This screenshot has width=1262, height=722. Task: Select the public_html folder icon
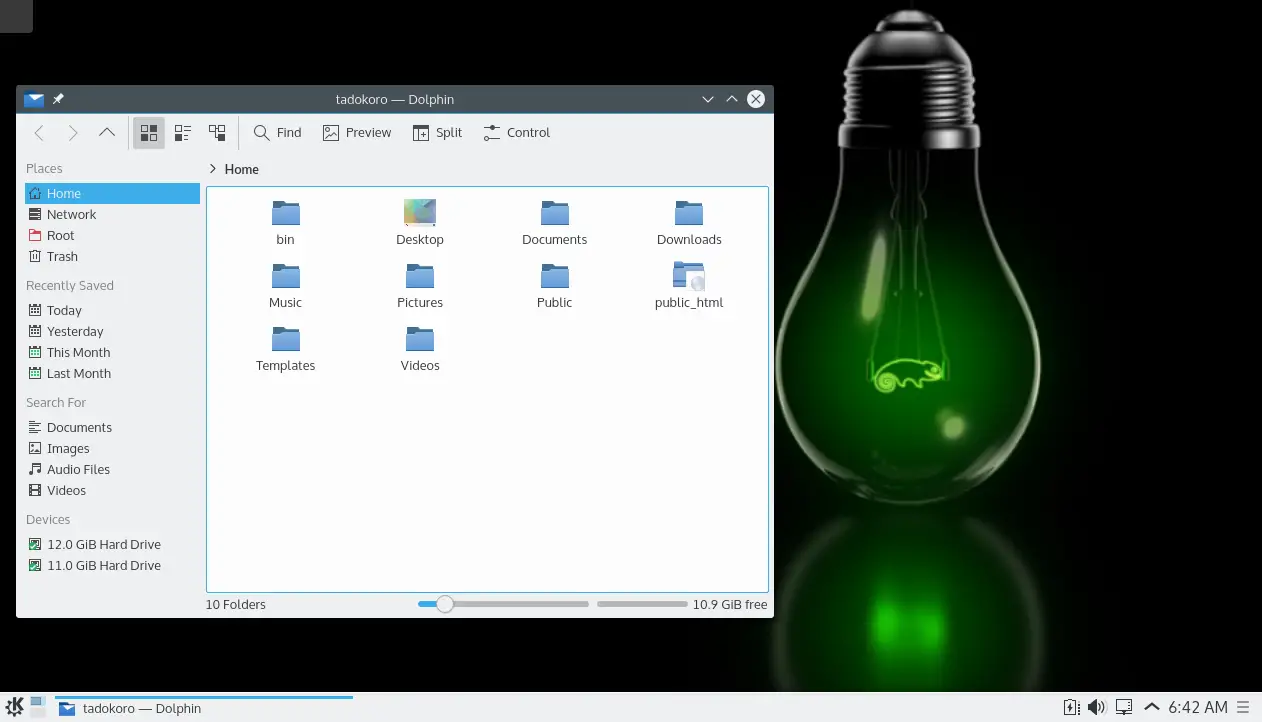tap(689, 276)
